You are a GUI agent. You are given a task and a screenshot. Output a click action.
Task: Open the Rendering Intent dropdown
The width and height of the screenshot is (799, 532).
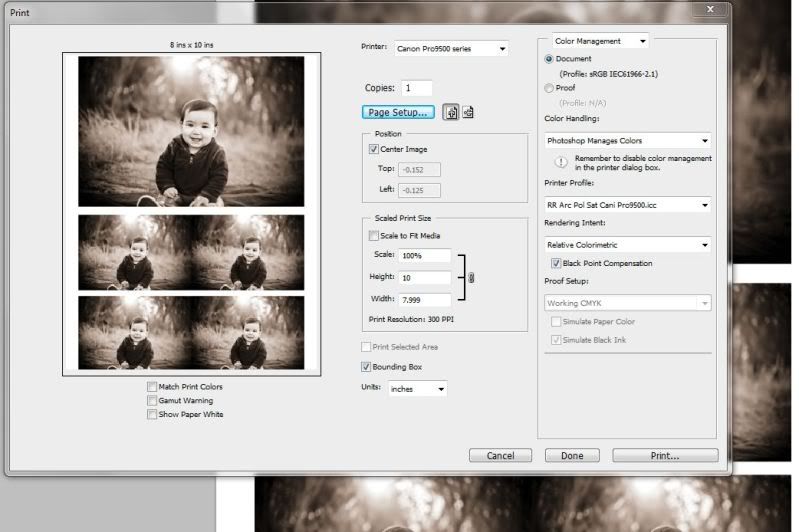tap(627, 244)
